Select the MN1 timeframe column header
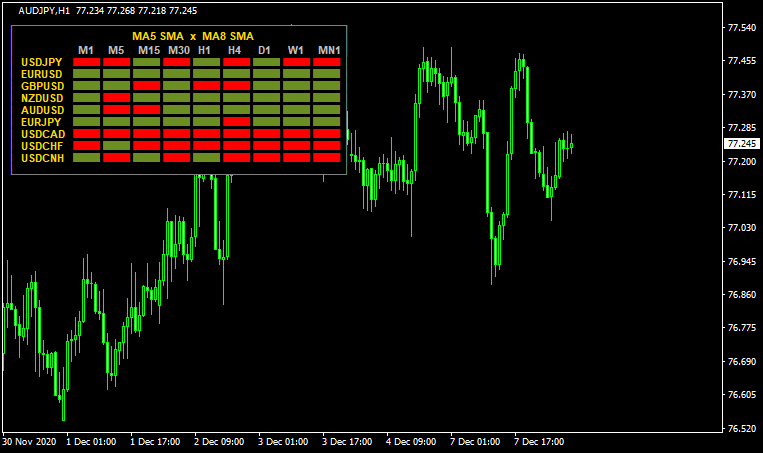The height and width of the screenshot is (453, 763). coord(328,50)
